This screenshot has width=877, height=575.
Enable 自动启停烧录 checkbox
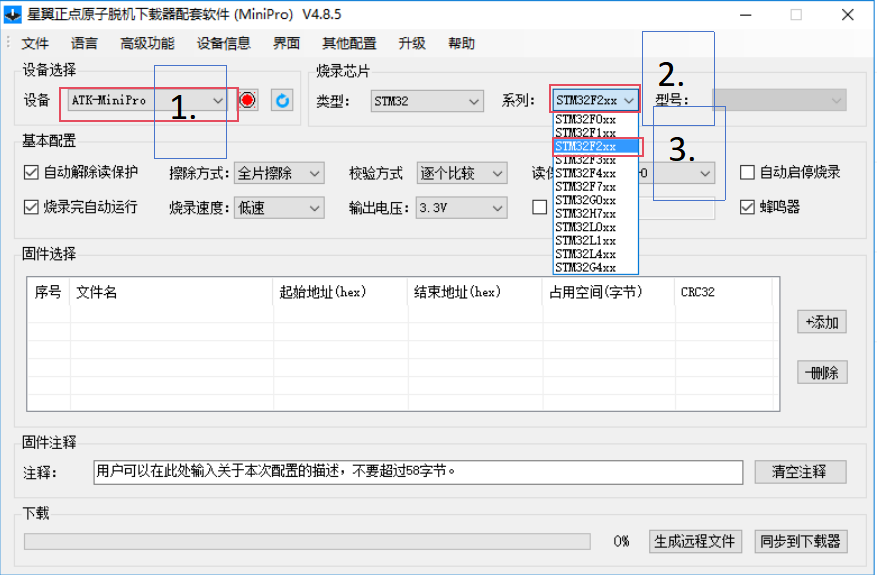point(747,173)
